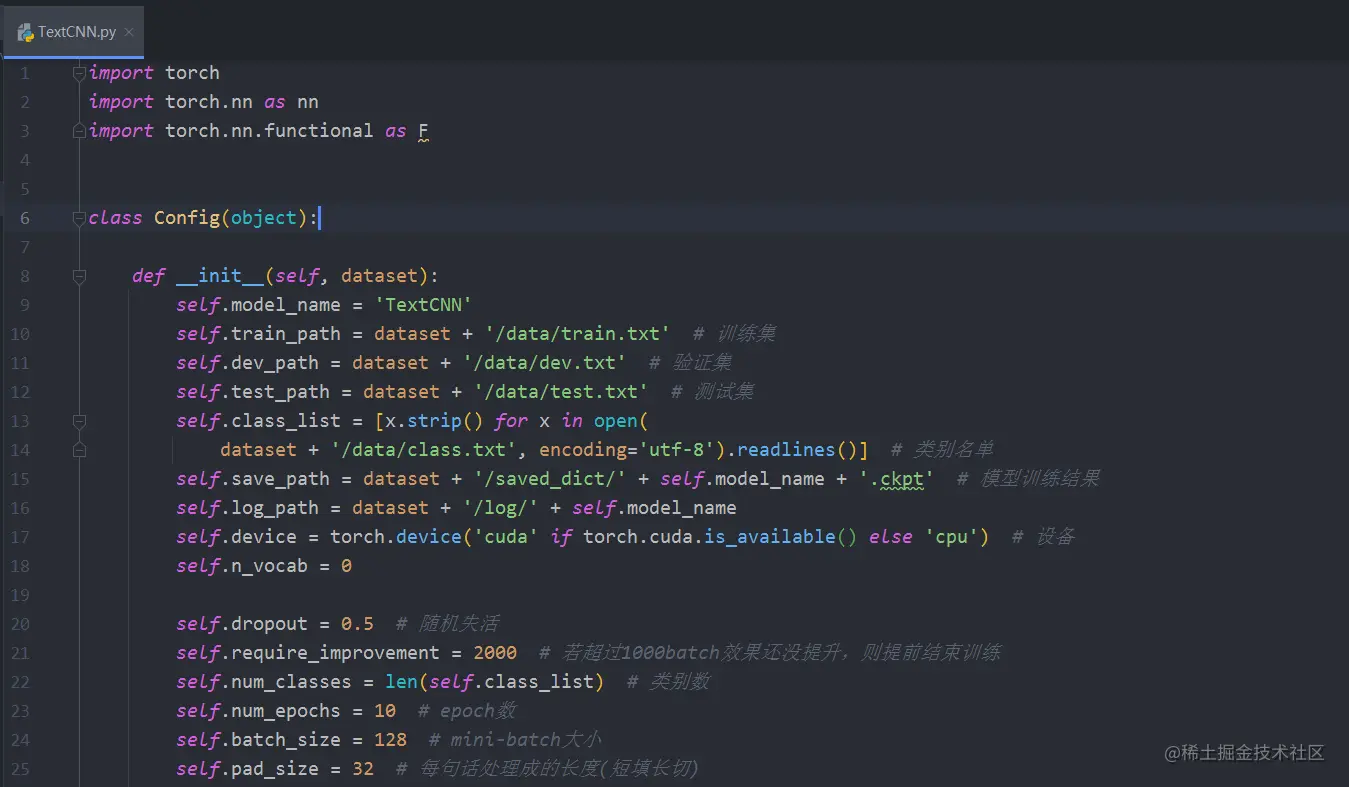Click the batch_size value 128
This screenshot has width=1349, height=787.
[390, 740]
